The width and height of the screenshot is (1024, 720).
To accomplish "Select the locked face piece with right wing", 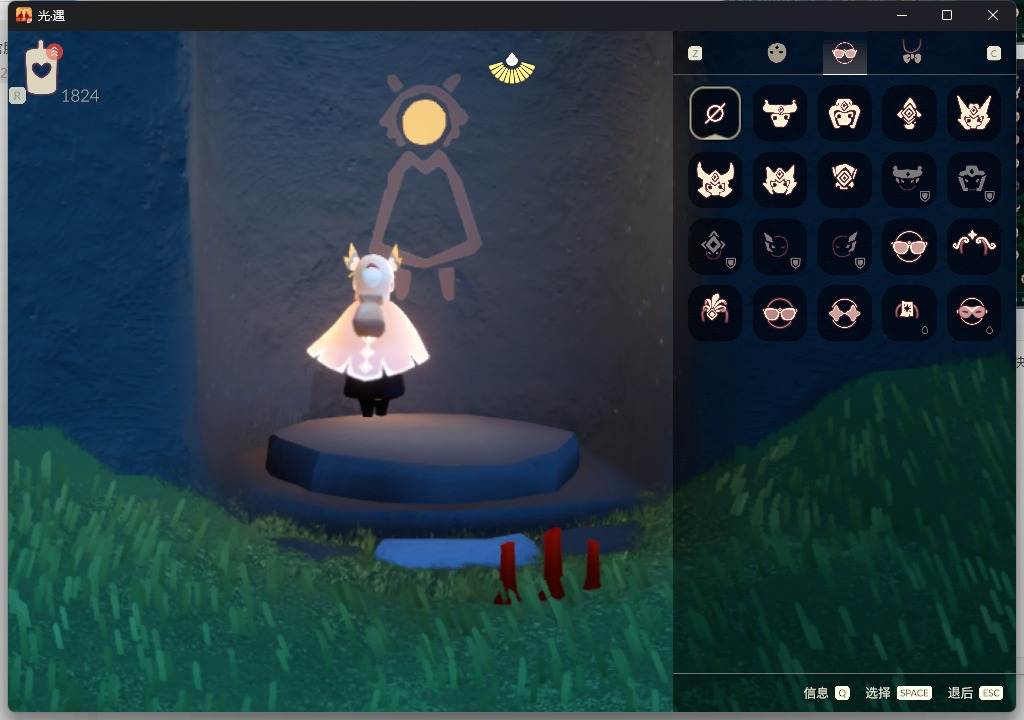I will (844, 246).
